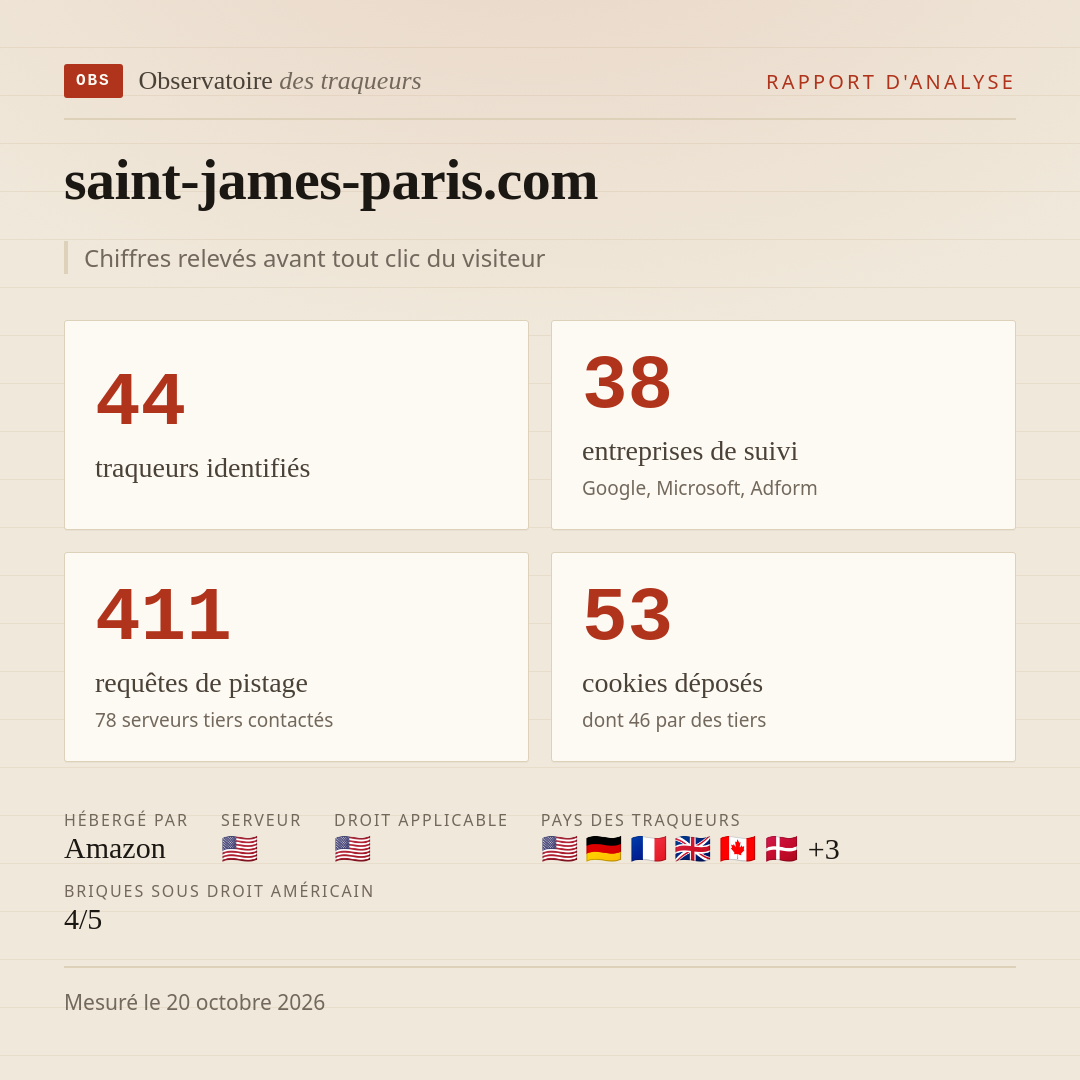This screenshot has width=1080, height=1080.
Task: Click the Observatoire des traqueurs title
Action: [x=280, y=81]
